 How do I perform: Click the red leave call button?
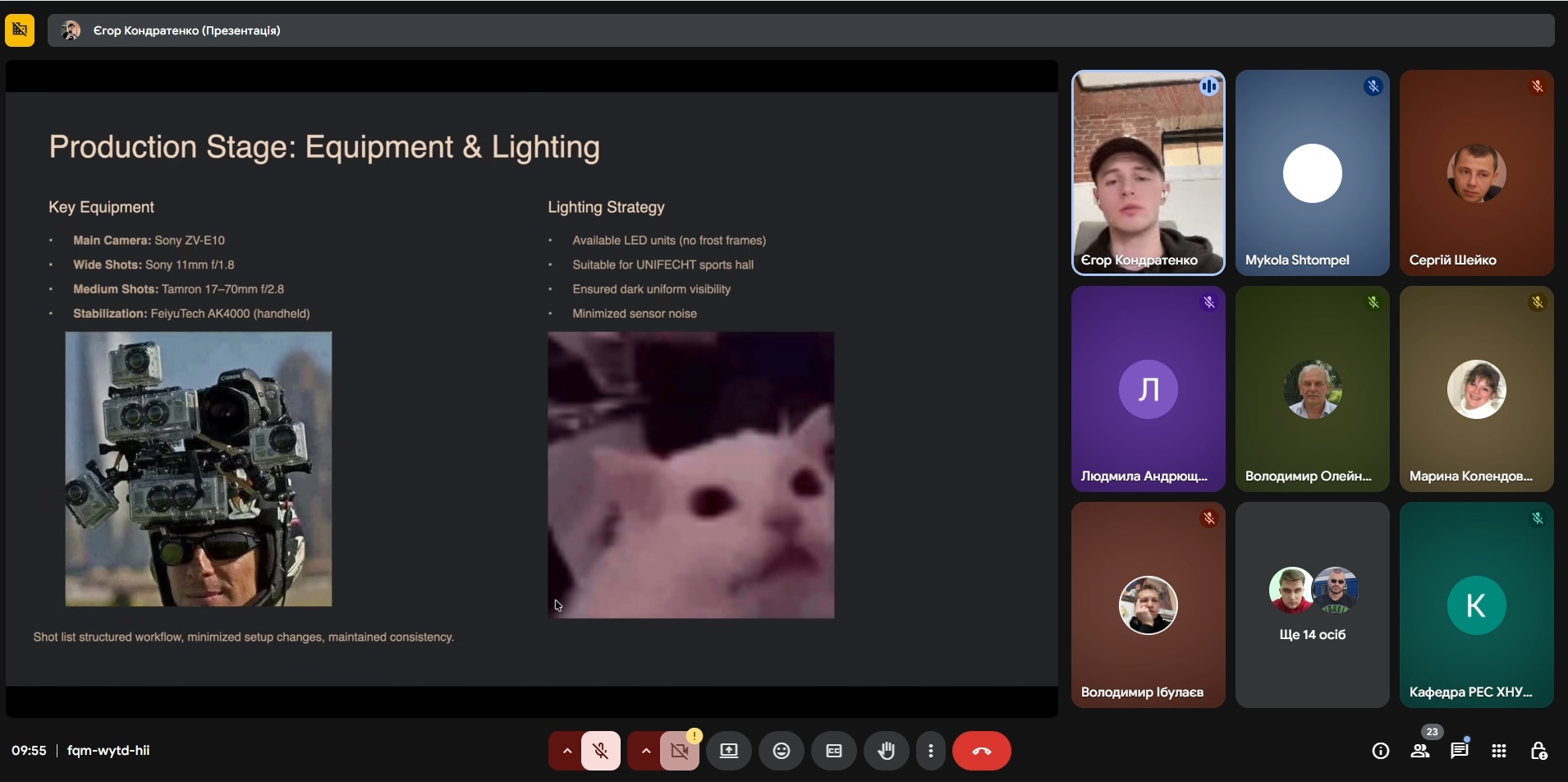(981, 751)
